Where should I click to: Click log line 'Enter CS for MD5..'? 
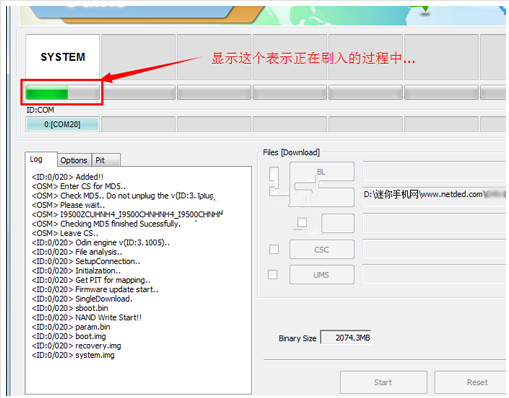(x=79, y=186)
